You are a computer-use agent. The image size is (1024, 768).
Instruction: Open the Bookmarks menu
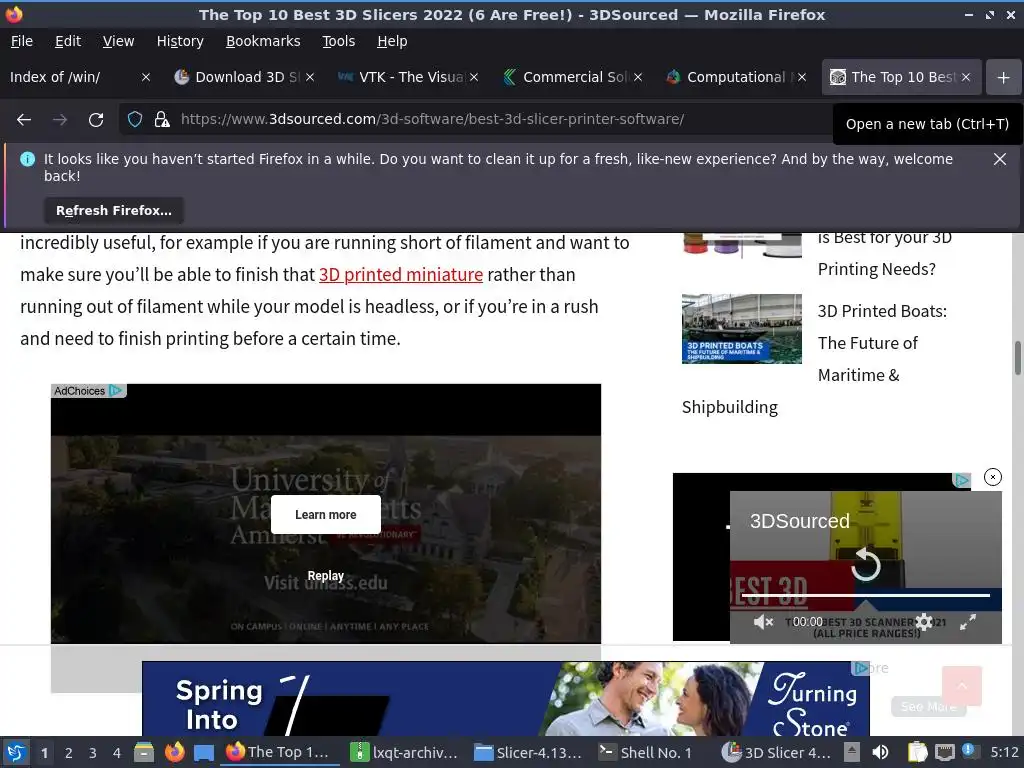(x=263, y=41)
